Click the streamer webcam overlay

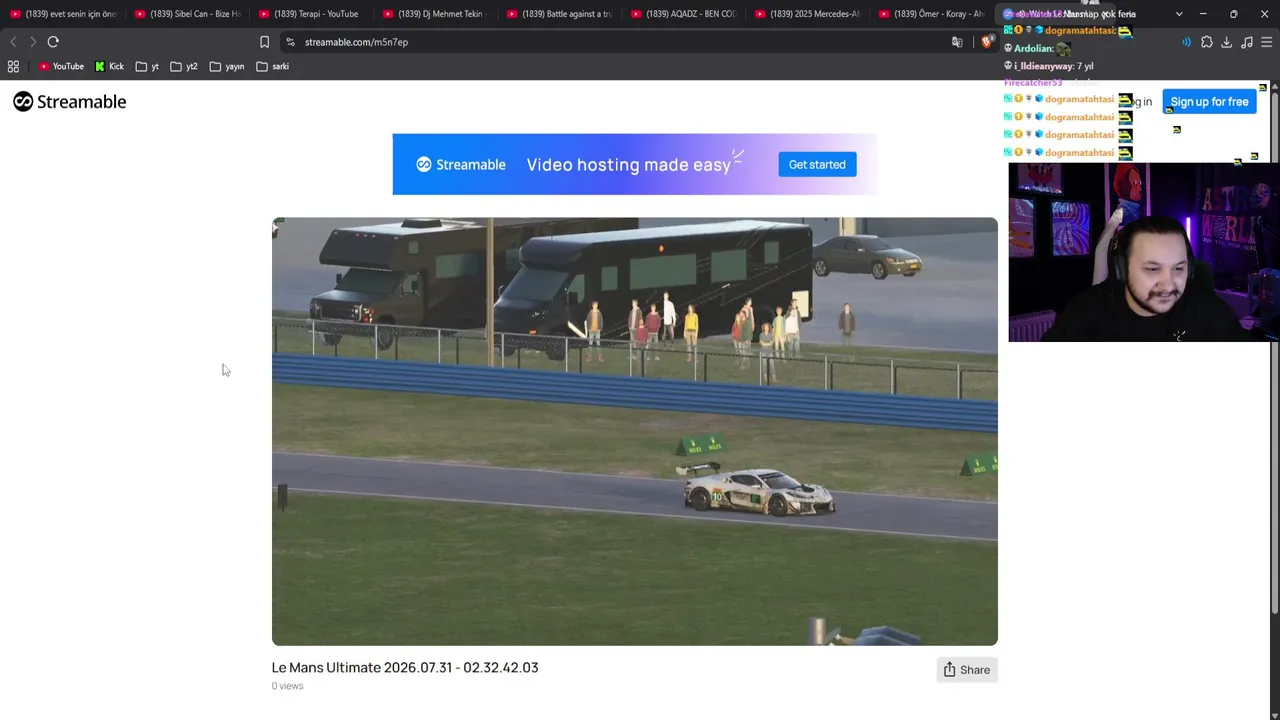coord(1144,252)
